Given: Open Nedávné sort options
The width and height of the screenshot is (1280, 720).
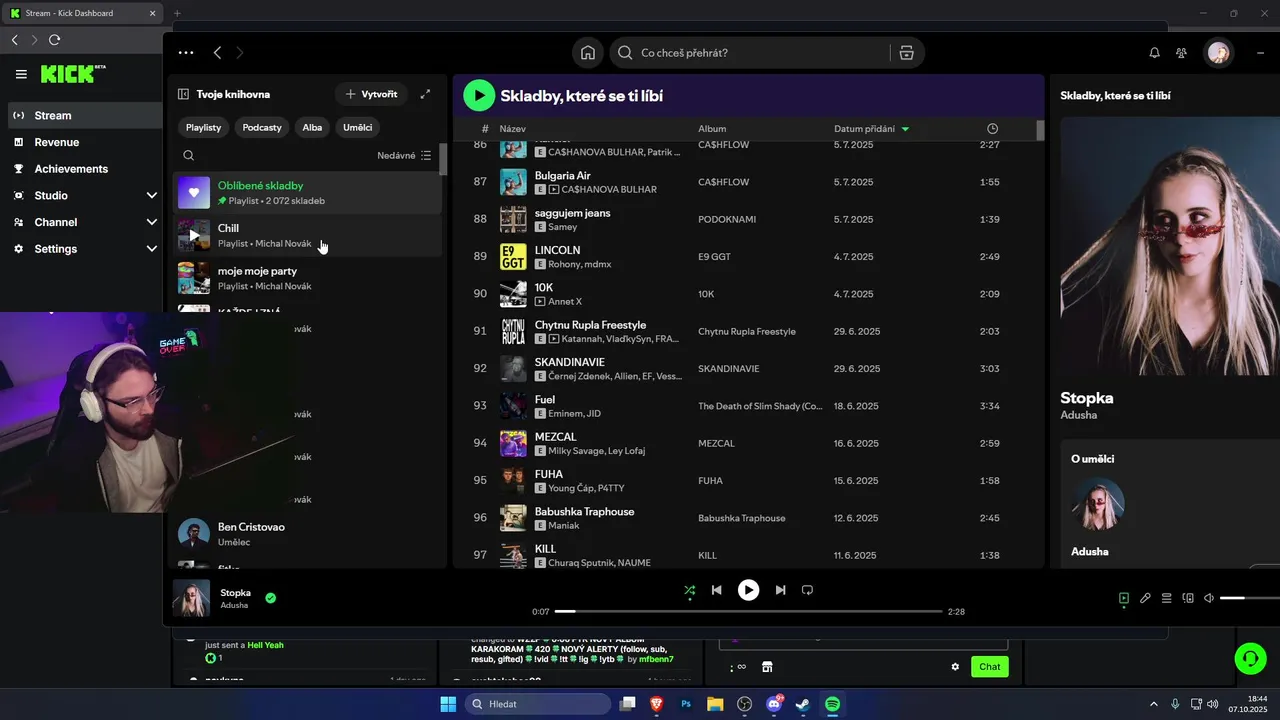Looking at the screenshot, I should point(404,155).
